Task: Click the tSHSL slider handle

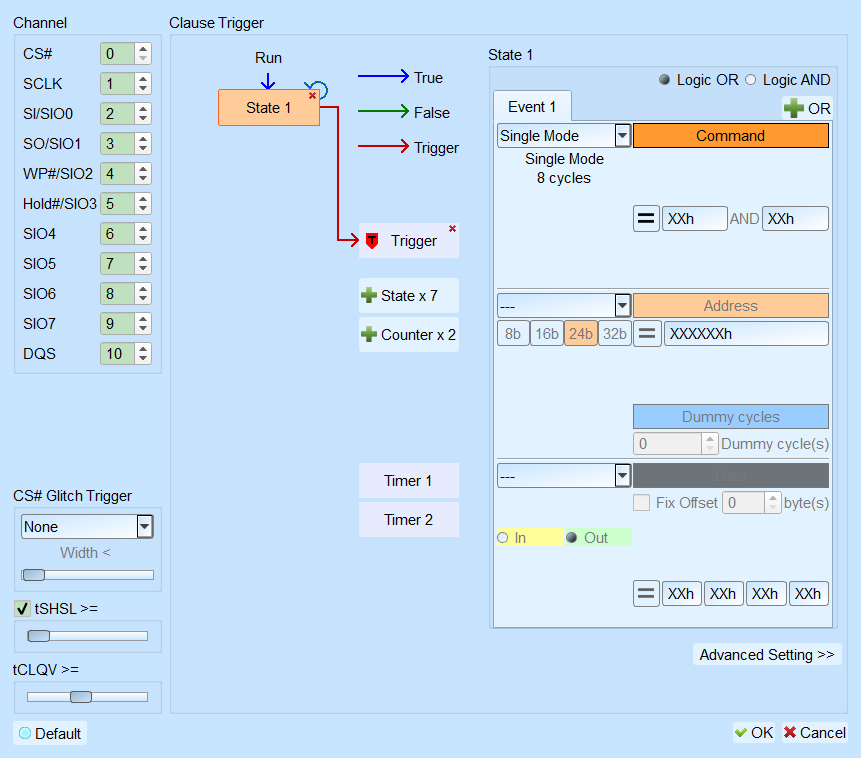Action: point(38,636)
